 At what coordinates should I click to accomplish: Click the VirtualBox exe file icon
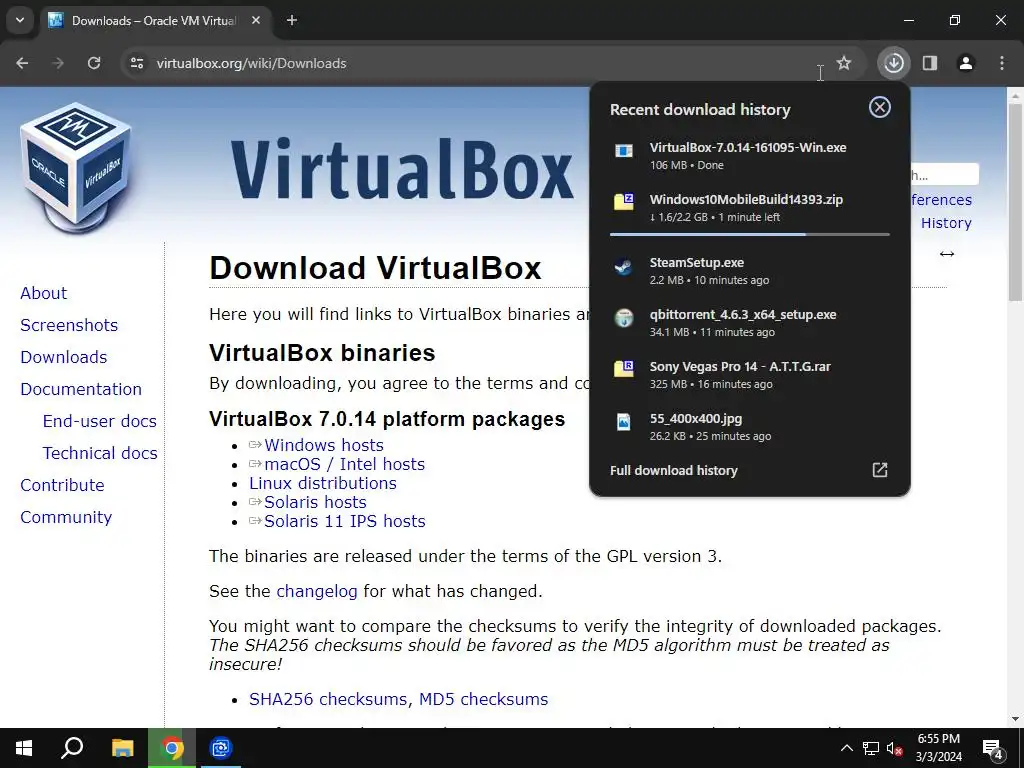[624, 152]
